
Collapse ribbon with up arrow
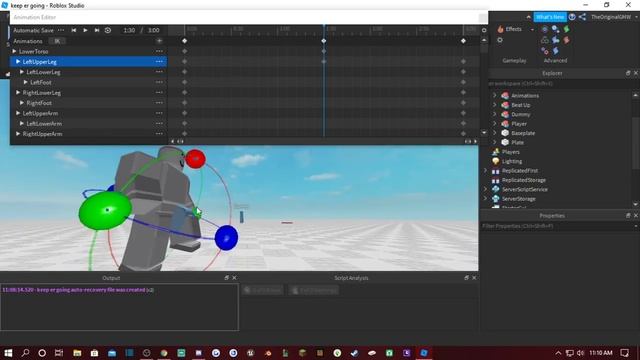click(x=529, y=17)
